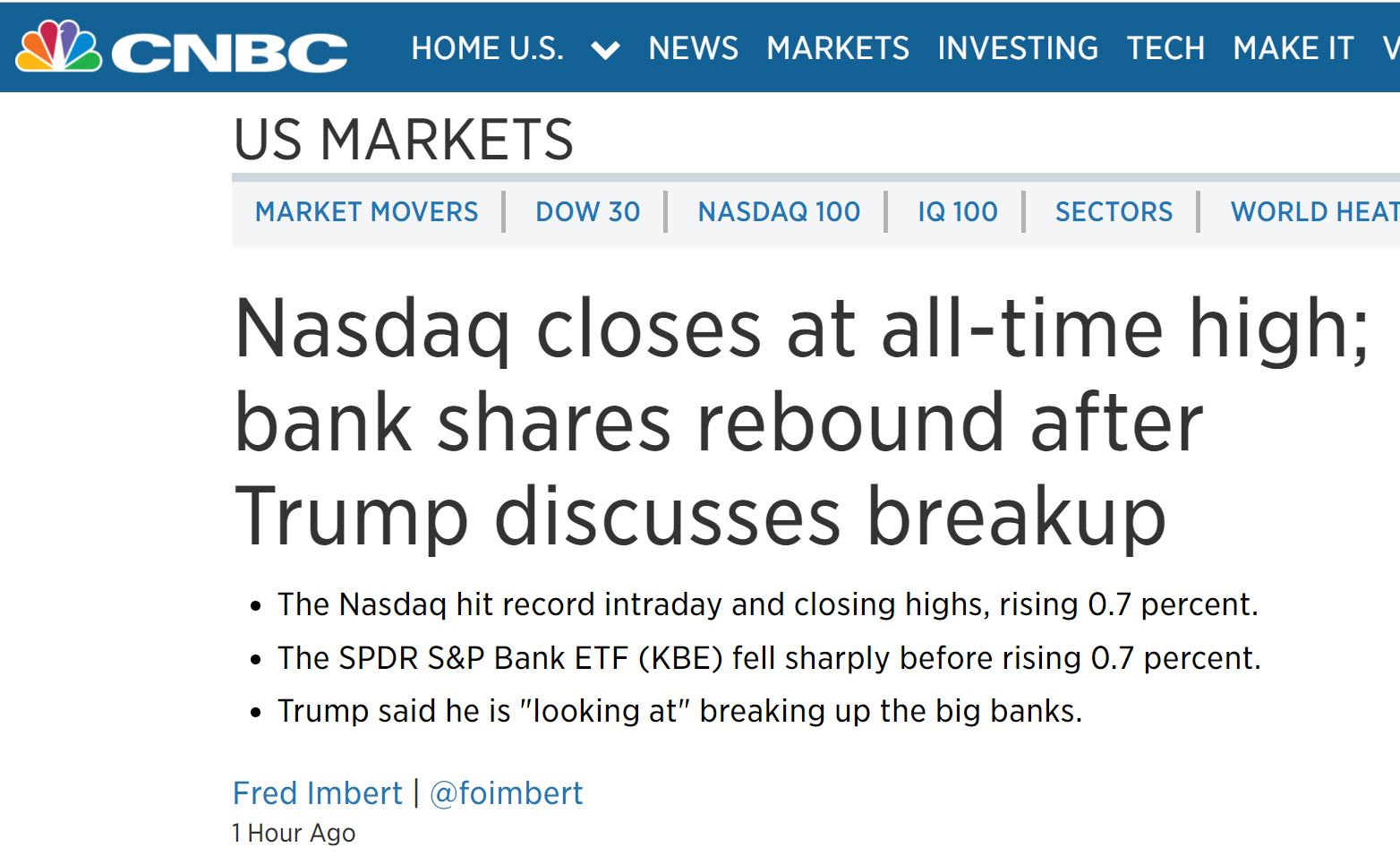Open the WORLD HEAT tab
The height and width of the screenshot is (856, 1400).
click(x=1314, y=212)
